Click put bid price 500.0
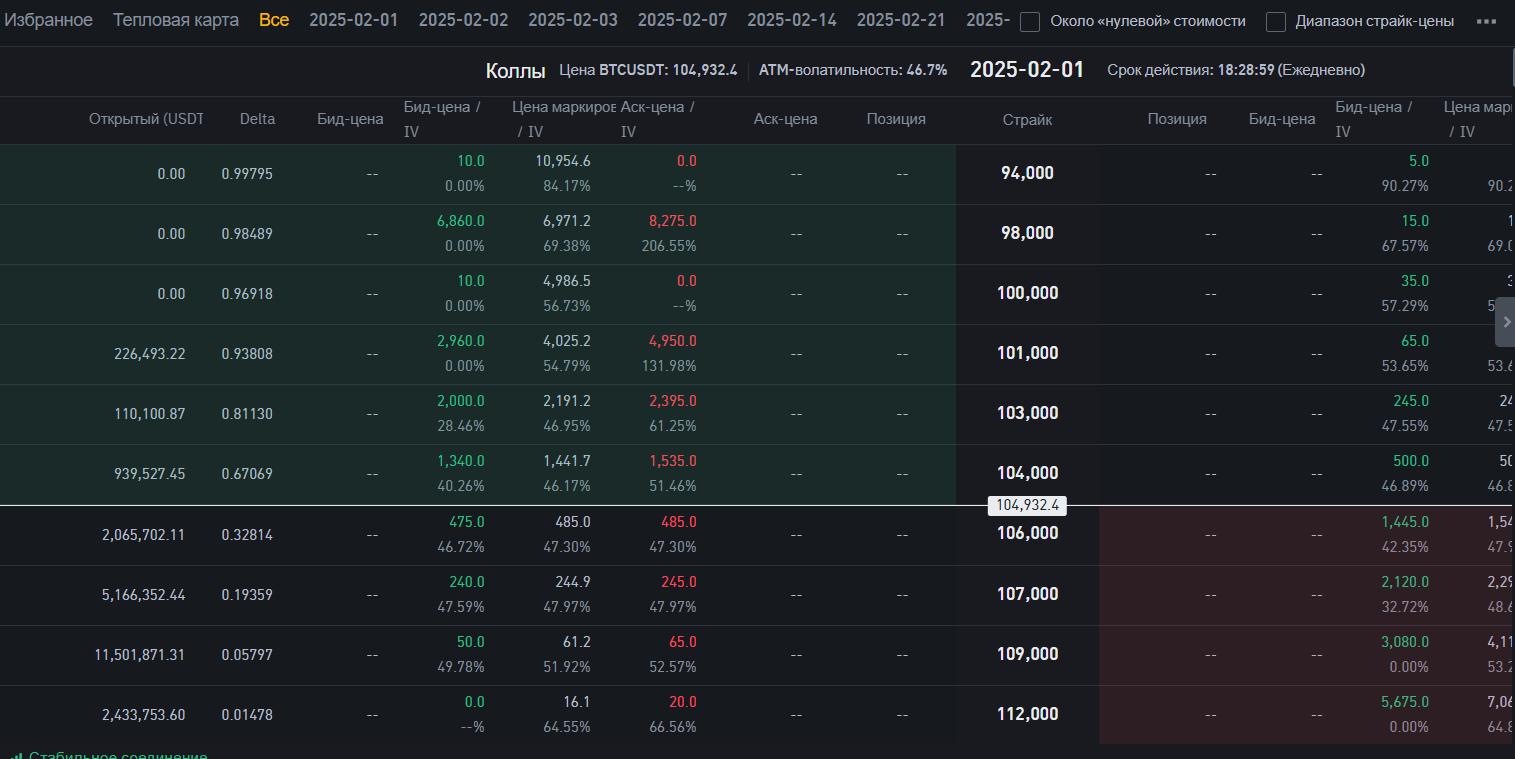Screen dimensions: 1515x759 (1411, 461)
